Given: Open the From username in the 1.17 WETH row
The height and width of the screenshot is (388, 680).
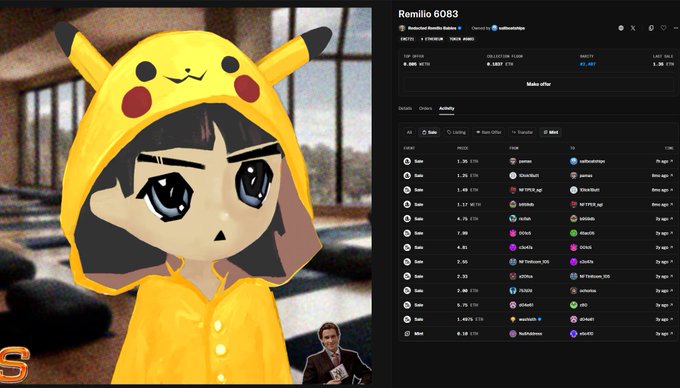Looking at the screenshot, I should tap(526, 204).
